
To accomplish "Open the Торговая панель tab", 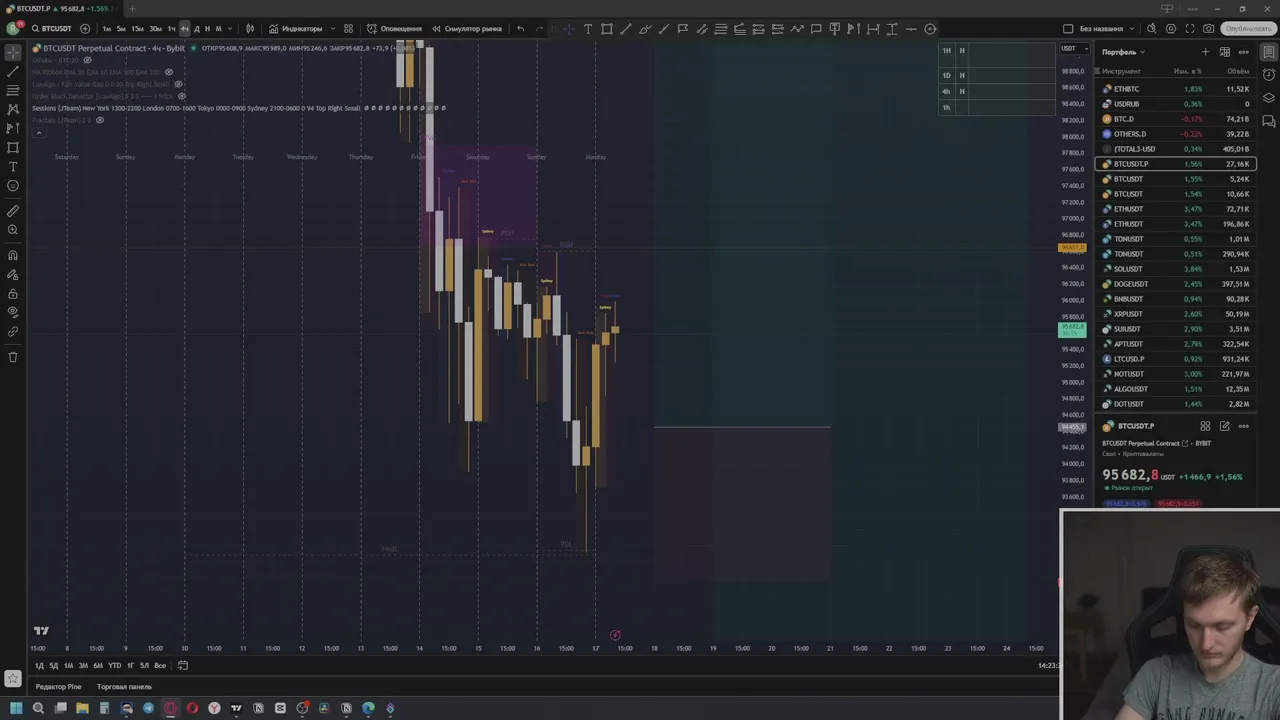I will pyautogui.click(x=124, y=687).
